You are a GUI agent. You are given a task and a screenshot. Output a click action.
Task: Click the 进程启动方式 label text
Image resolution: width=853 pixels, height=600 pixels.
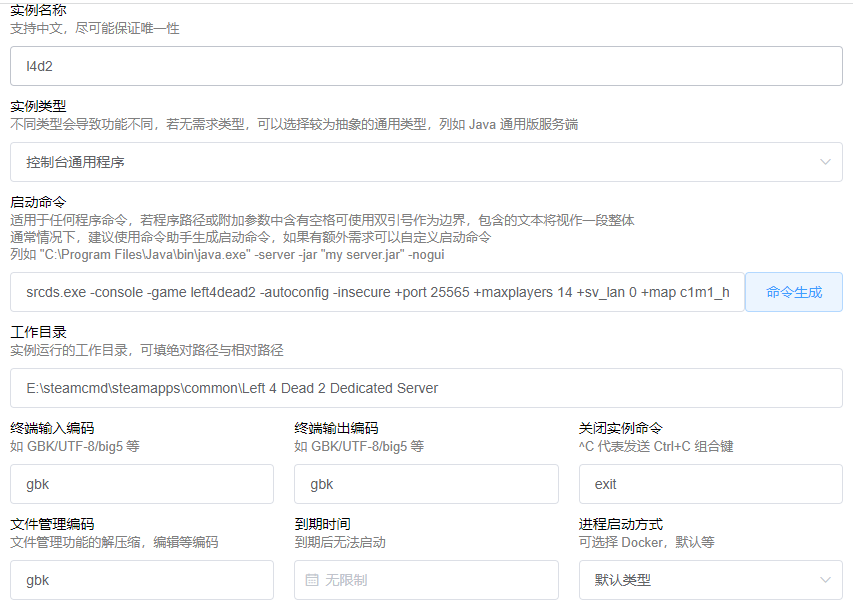coord(621,524)
